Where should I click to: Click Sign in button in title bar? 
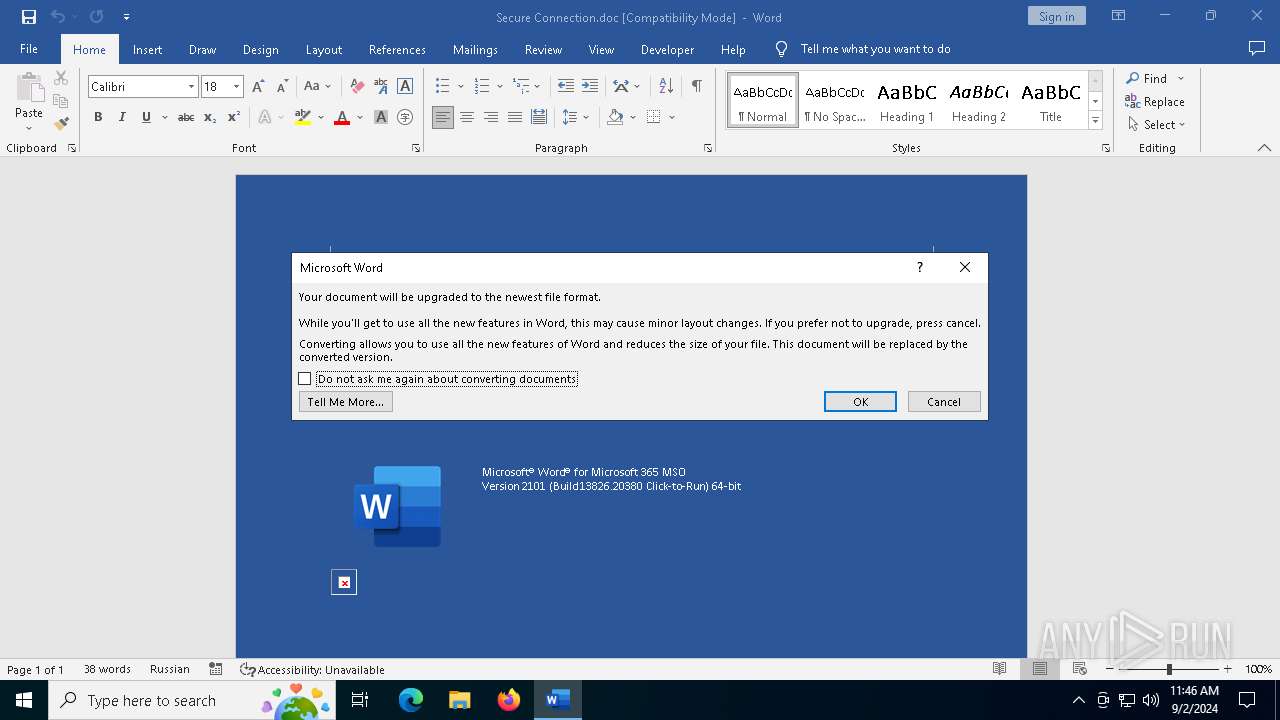[x=1056, y=16]
